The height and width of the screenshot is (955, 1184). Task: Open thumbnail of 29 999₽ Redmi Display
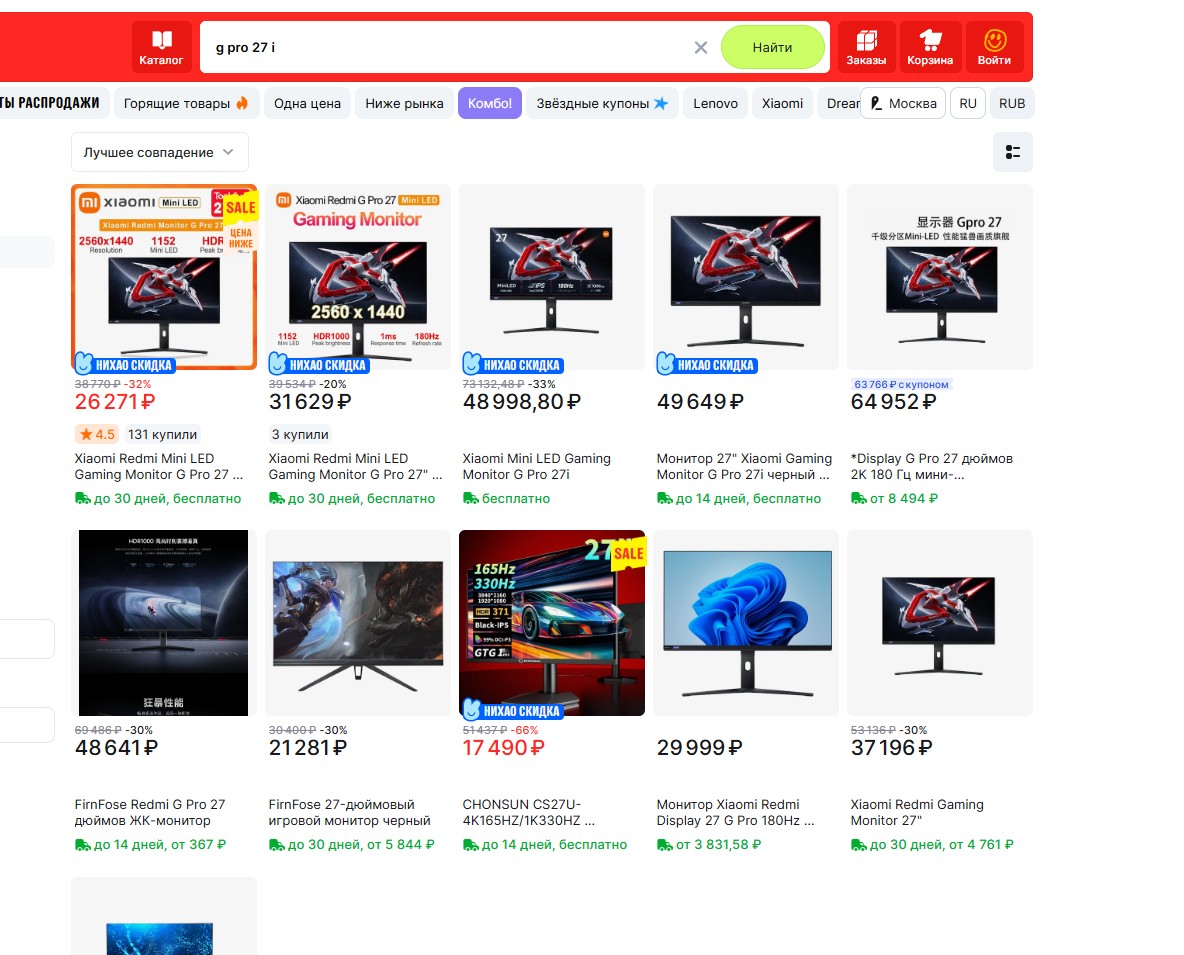tap(746, 623)
